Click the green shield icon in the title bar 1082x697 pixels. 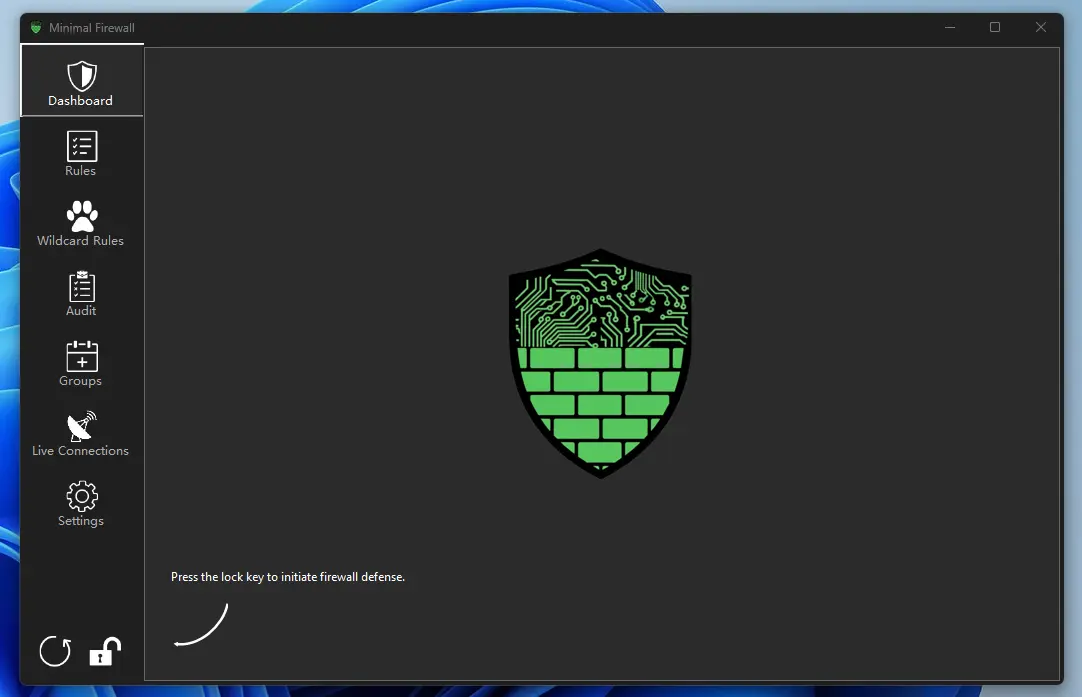click(x=36, y=27)
